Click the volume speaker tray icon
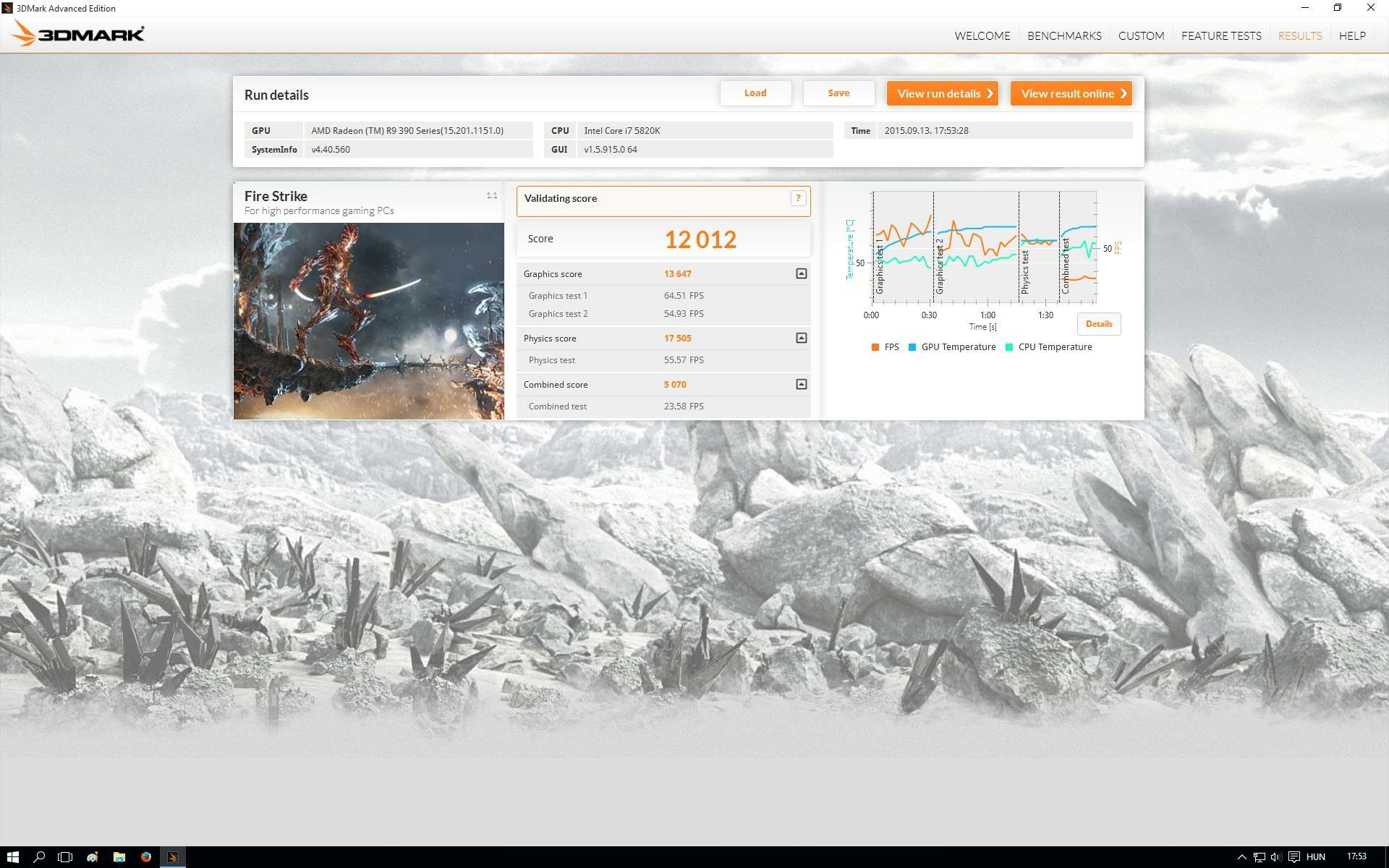This screenshot has width=1389, height=868. tap(1276, 857)
